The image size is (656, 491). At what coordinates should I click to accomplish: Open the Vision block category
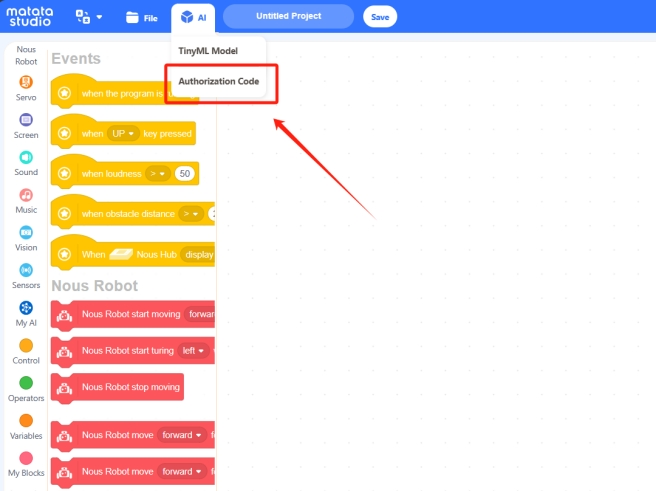coord(26,238)
